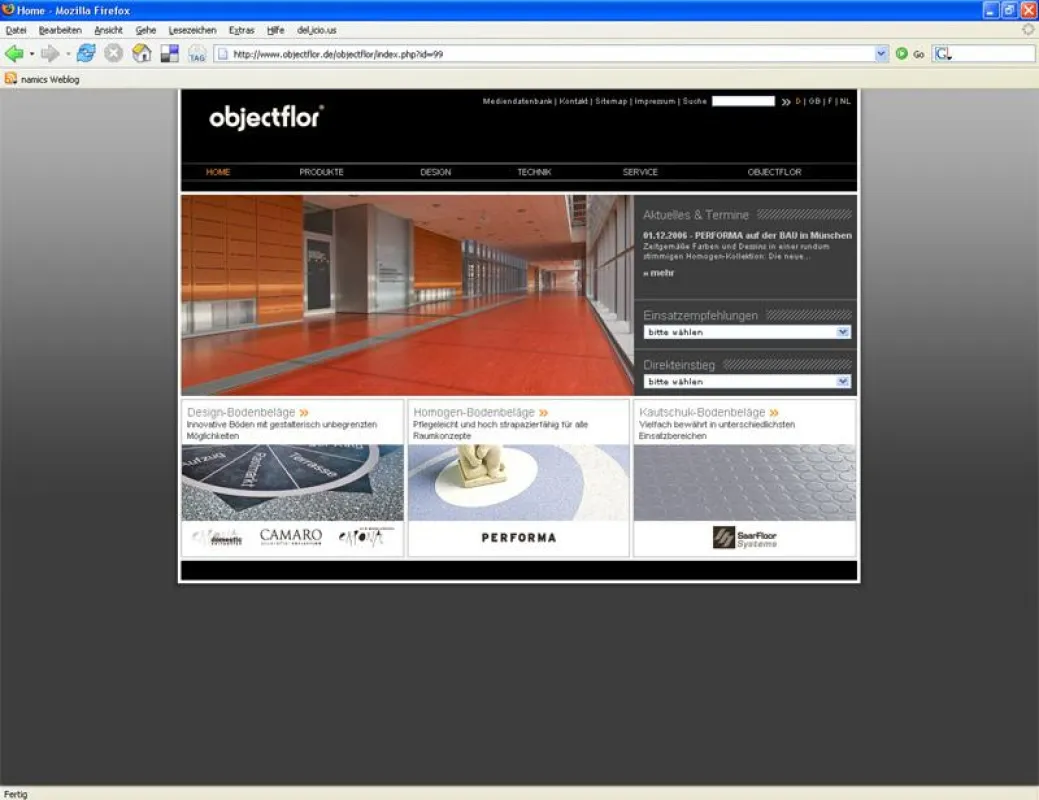Open the Impressum link

655,101
